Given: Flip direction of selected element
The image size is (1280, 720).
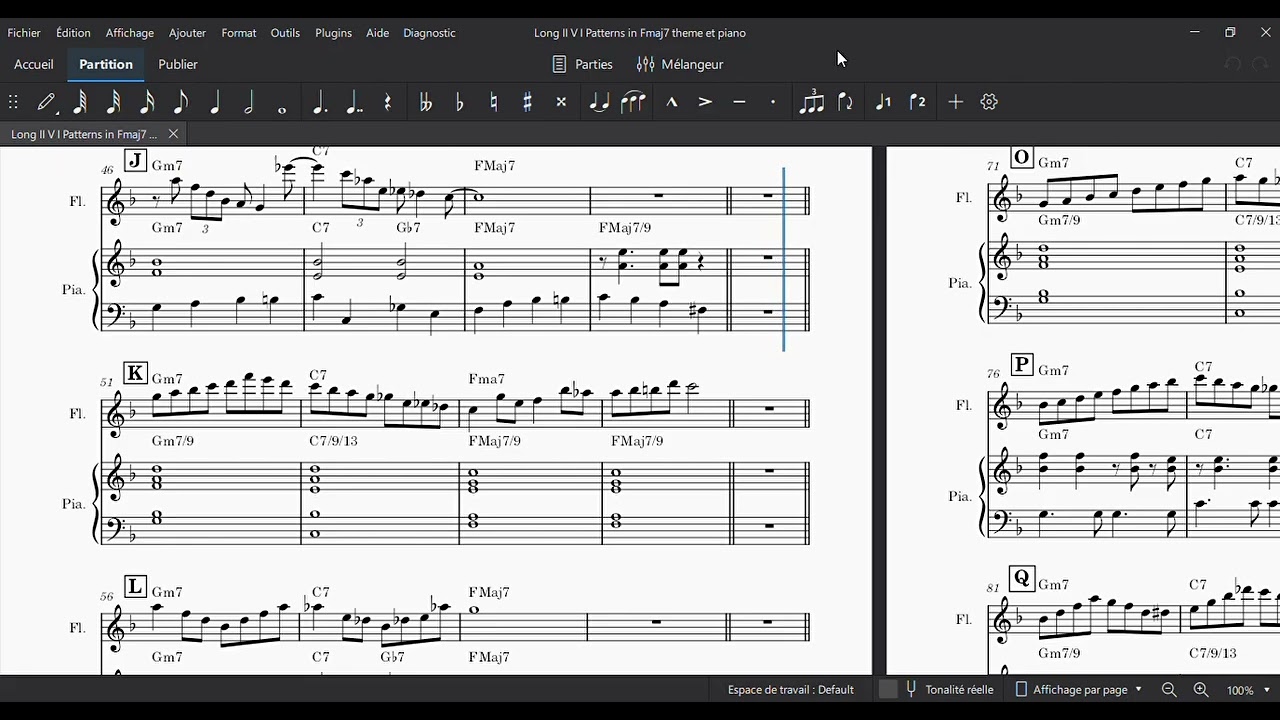Looking at the screenshot, I should pyautogui.click(x=845, y=102).
